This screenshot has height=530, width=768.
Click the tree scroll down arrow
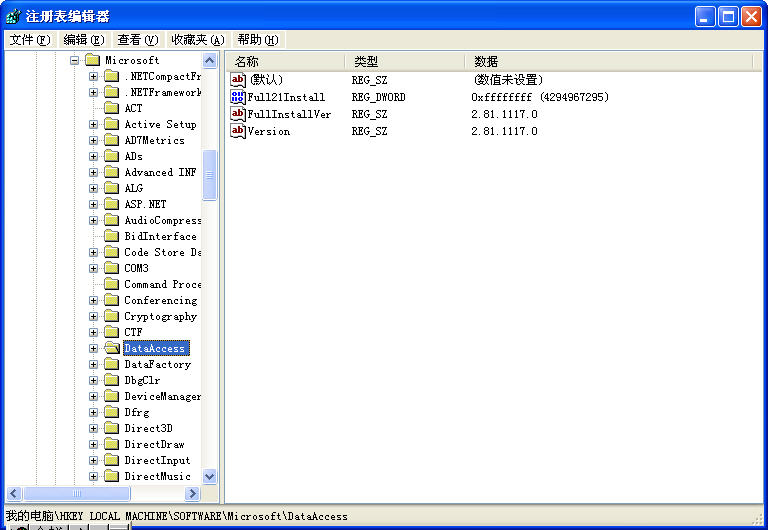pyautogui.click(x=210, y=476)
